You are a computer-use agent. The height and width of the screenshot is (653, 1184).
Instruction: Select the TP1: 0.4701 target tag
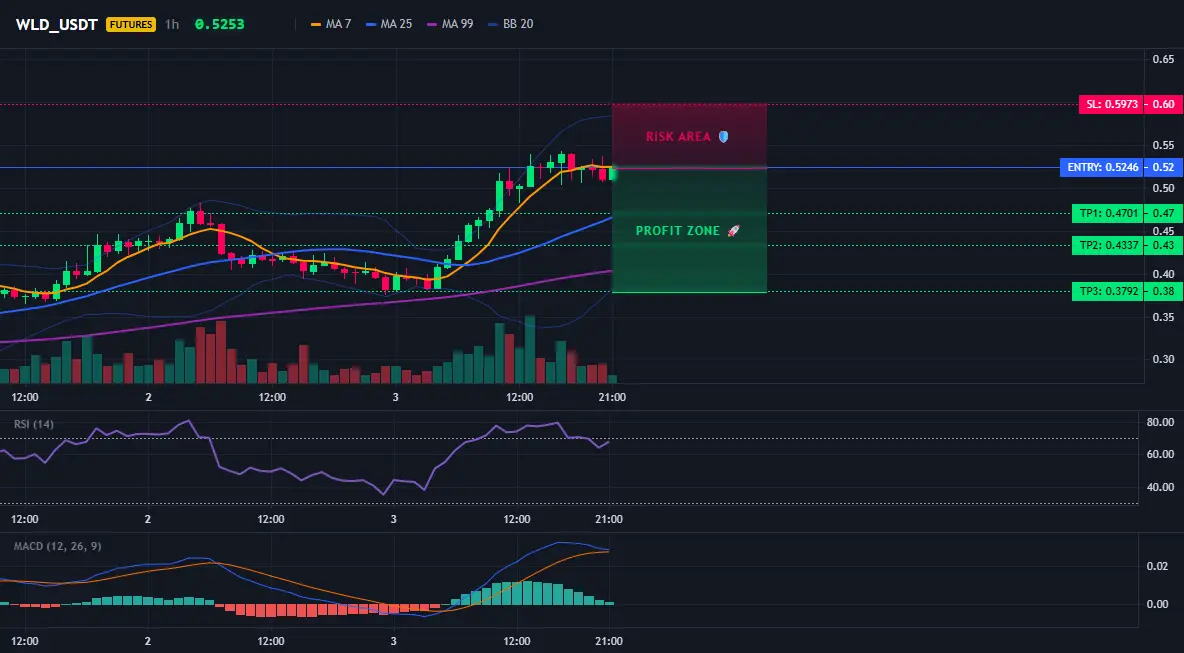(1107, 214)
